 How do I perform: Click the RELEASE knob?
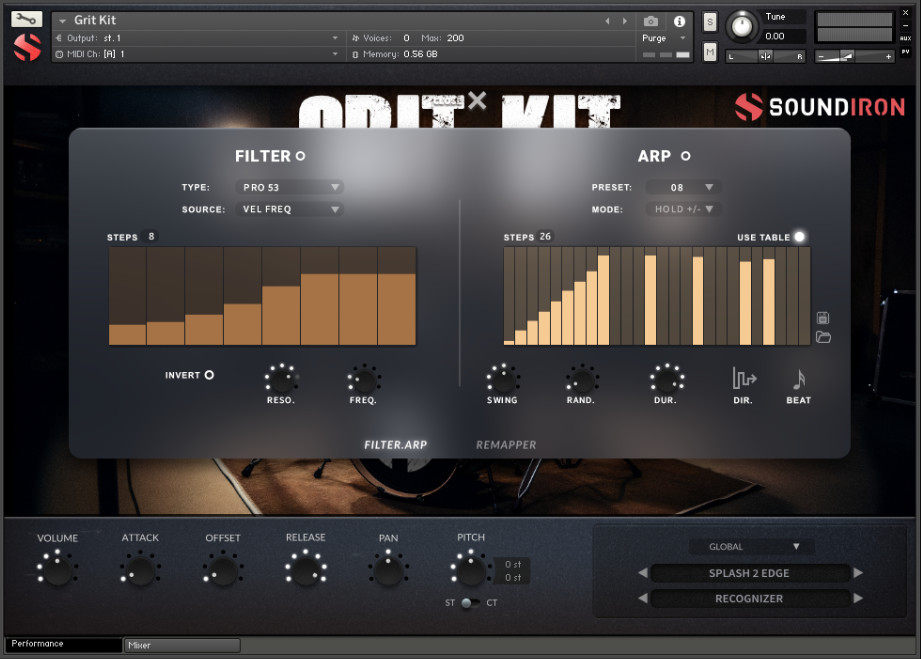pos(305,569)
